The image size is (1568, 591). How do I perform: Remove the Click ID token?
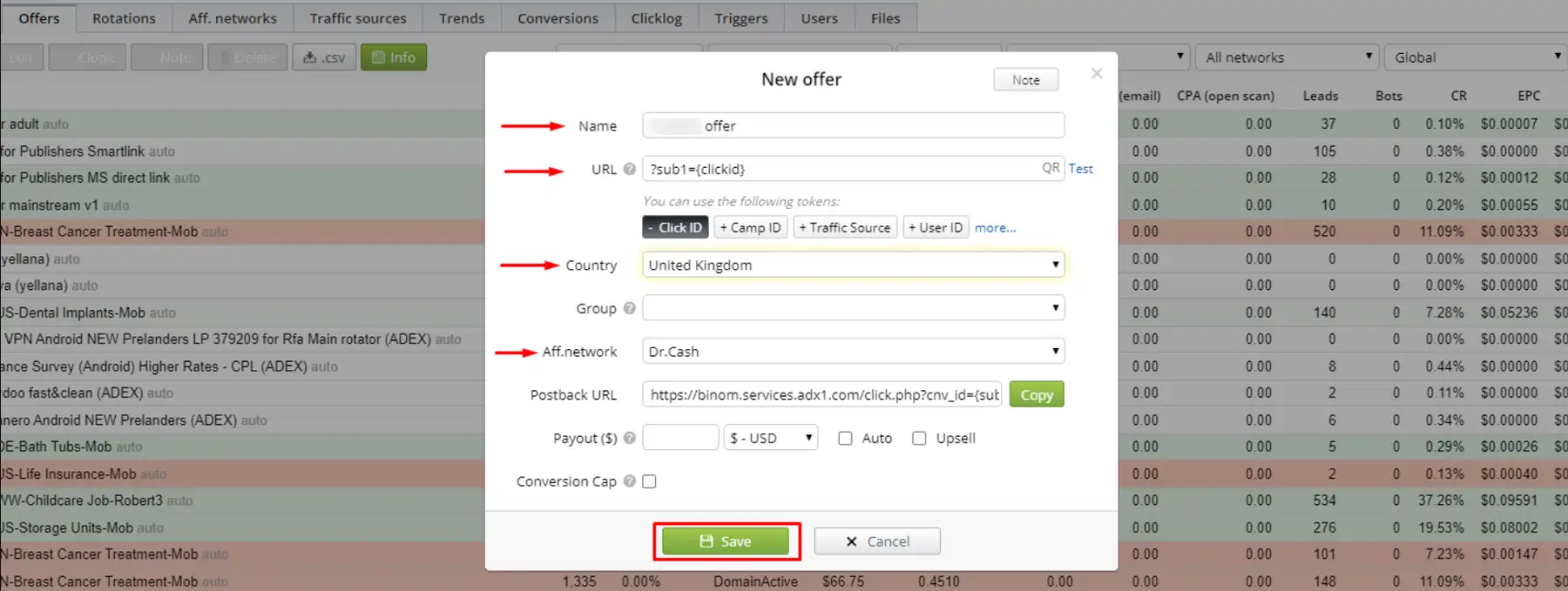(x=675, y=227)
